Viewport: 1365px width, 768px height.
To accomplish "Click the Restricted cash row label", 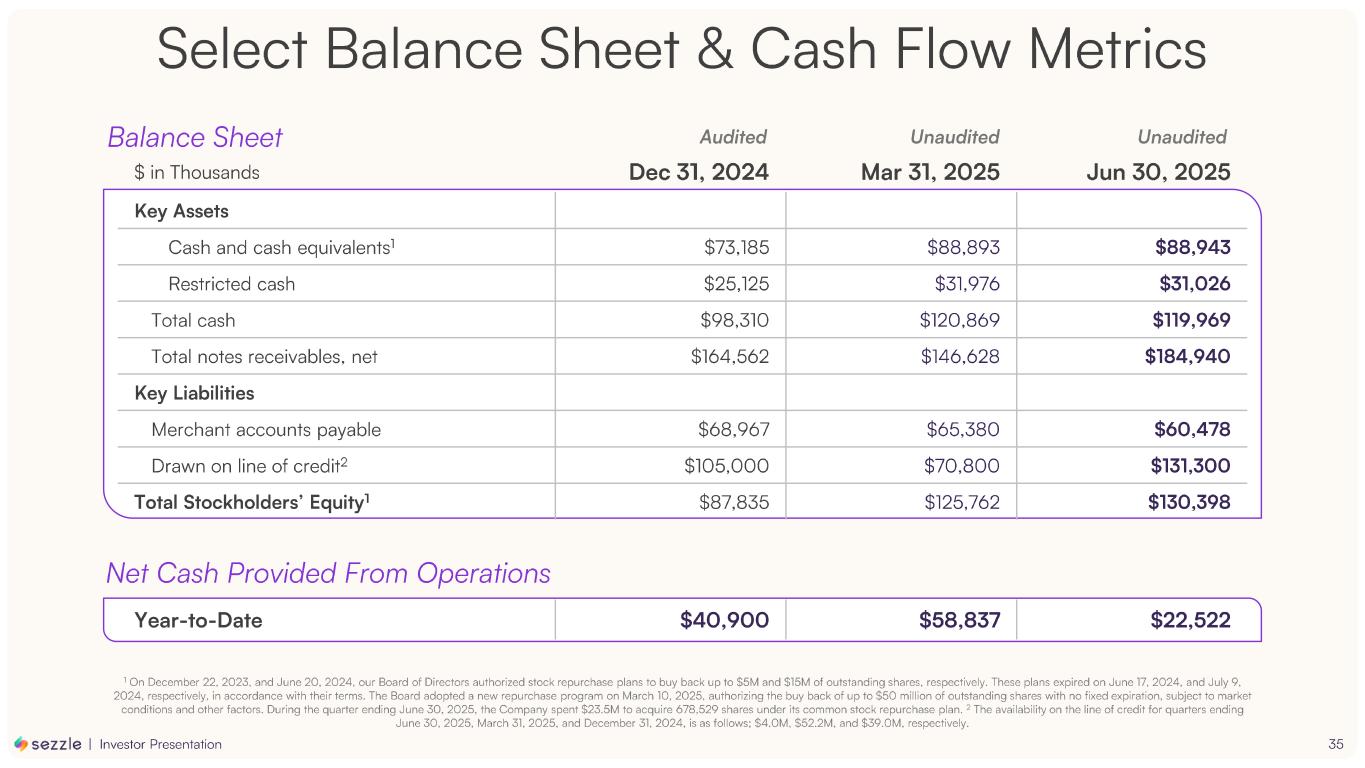I will tap(232, 284).
